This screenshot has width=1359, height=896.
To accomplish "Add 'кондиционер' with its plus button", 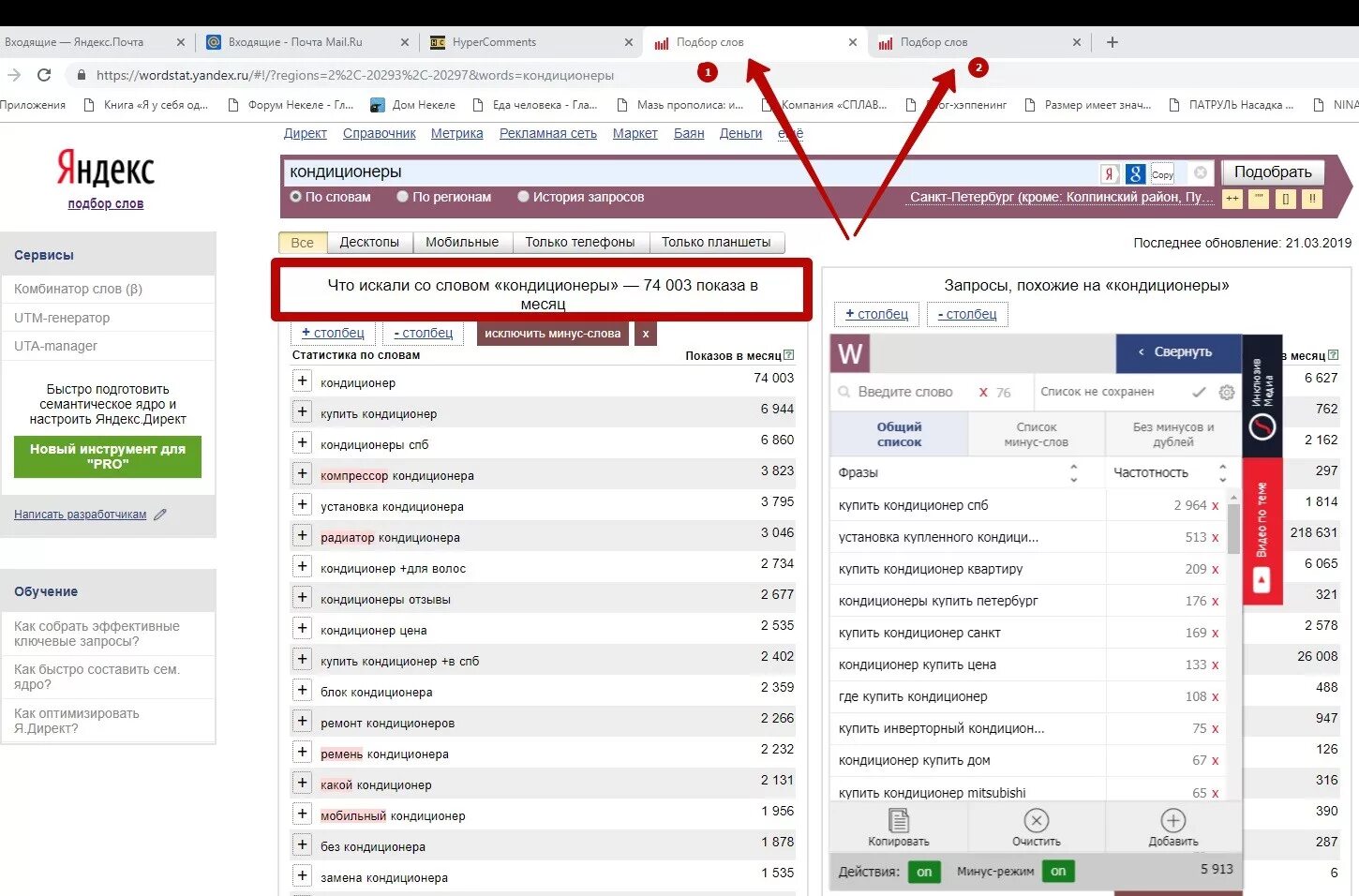I will click(x=302, y=381).
